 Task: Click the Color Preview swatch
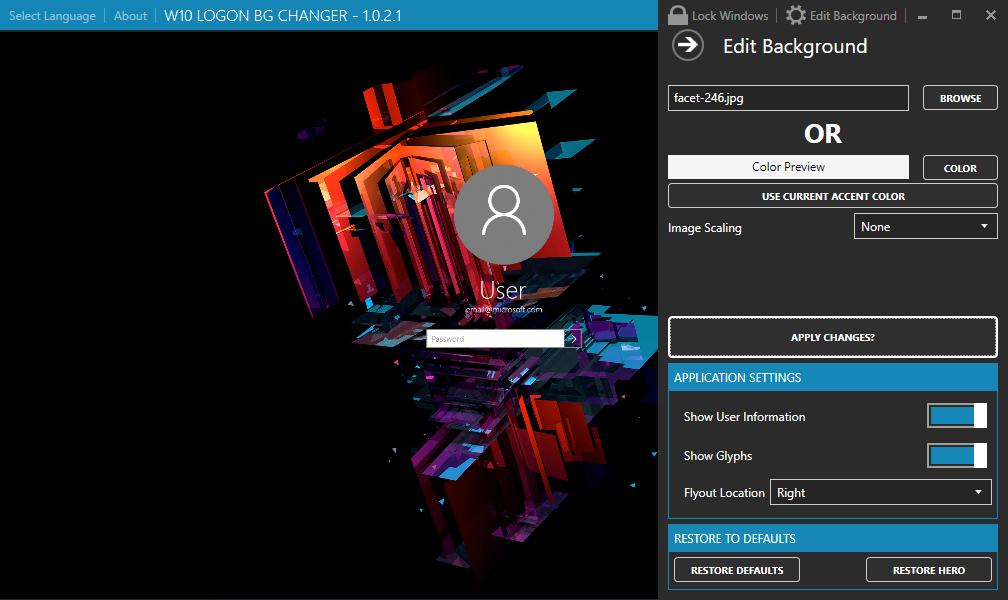[788, 167]
